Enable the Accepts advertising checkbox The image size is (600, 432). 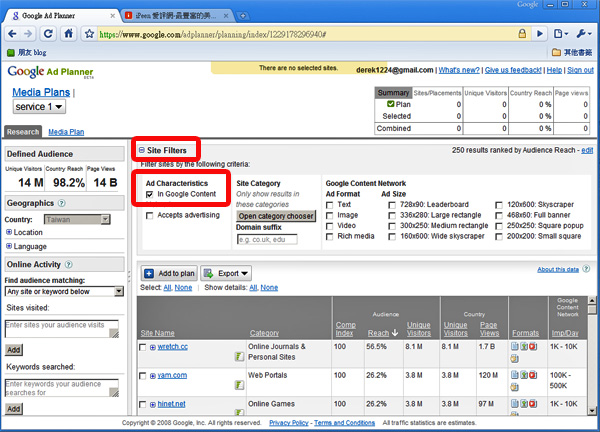(150, 216)
